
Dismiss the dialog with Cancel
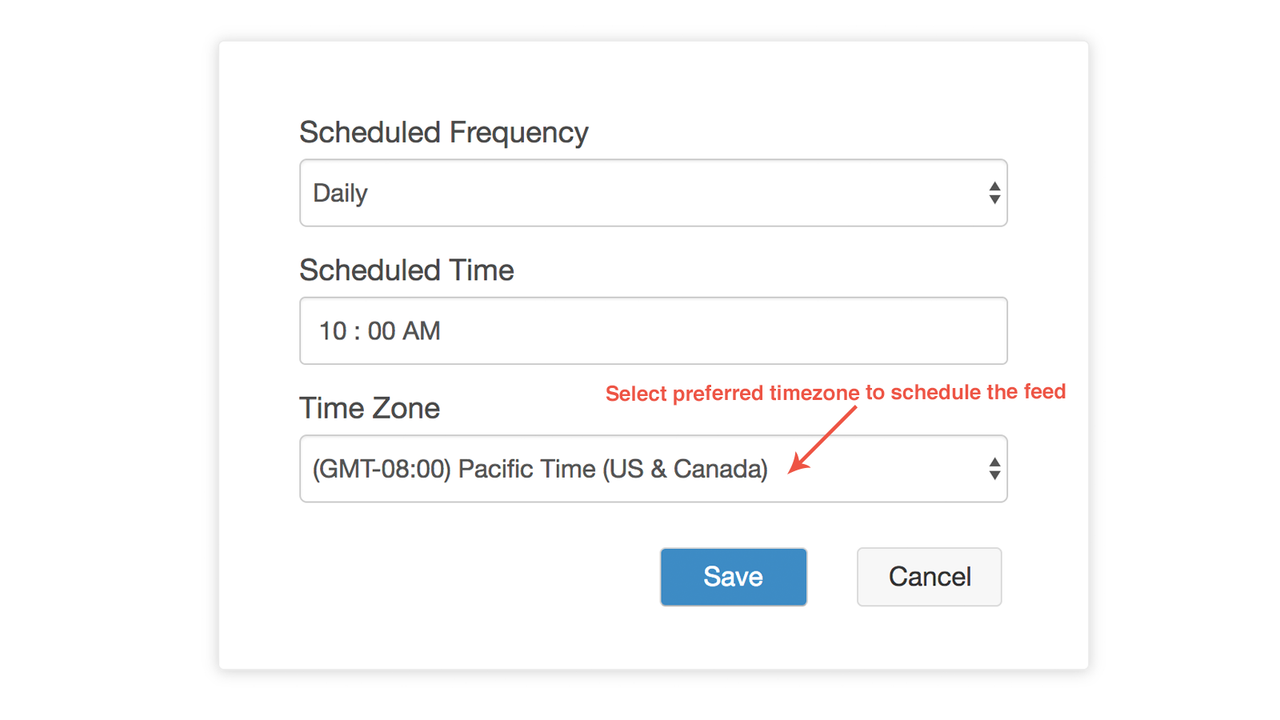(x=929, y=577)
